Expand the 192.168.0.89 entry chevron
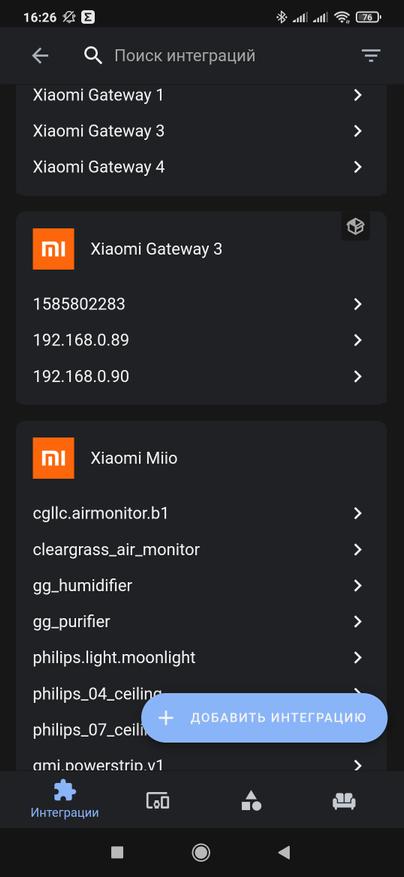Viewport: 404px width, 877px height. [x=358, y=340]
